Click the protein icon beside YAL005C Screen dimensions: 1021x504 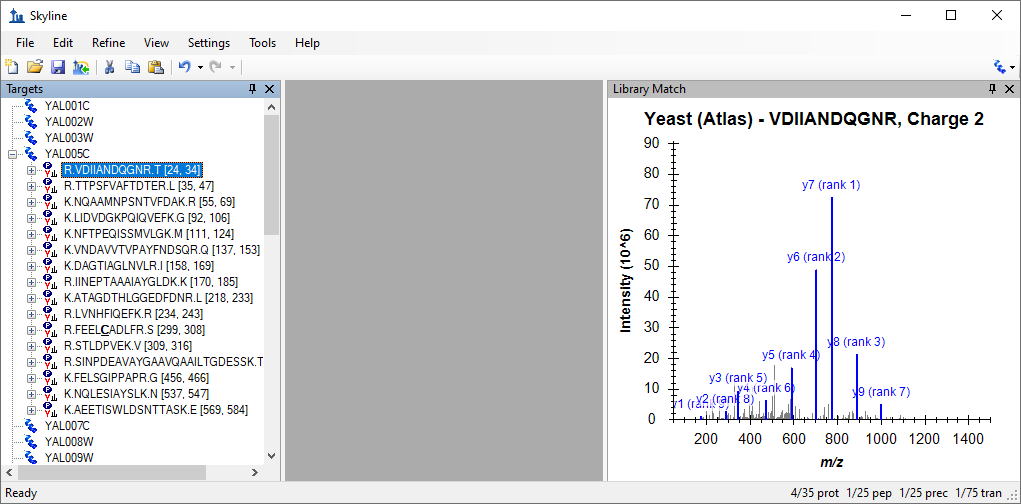(x=31, y=154)
